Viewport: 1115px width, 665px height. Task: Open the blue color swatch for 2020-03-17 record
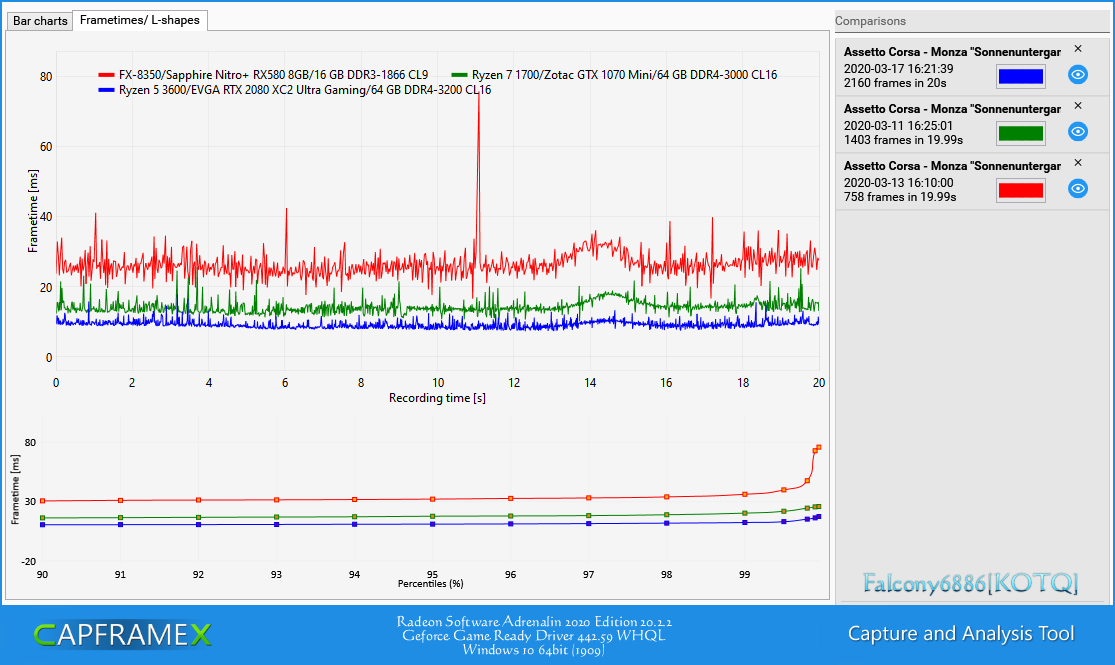[1020, 76]
